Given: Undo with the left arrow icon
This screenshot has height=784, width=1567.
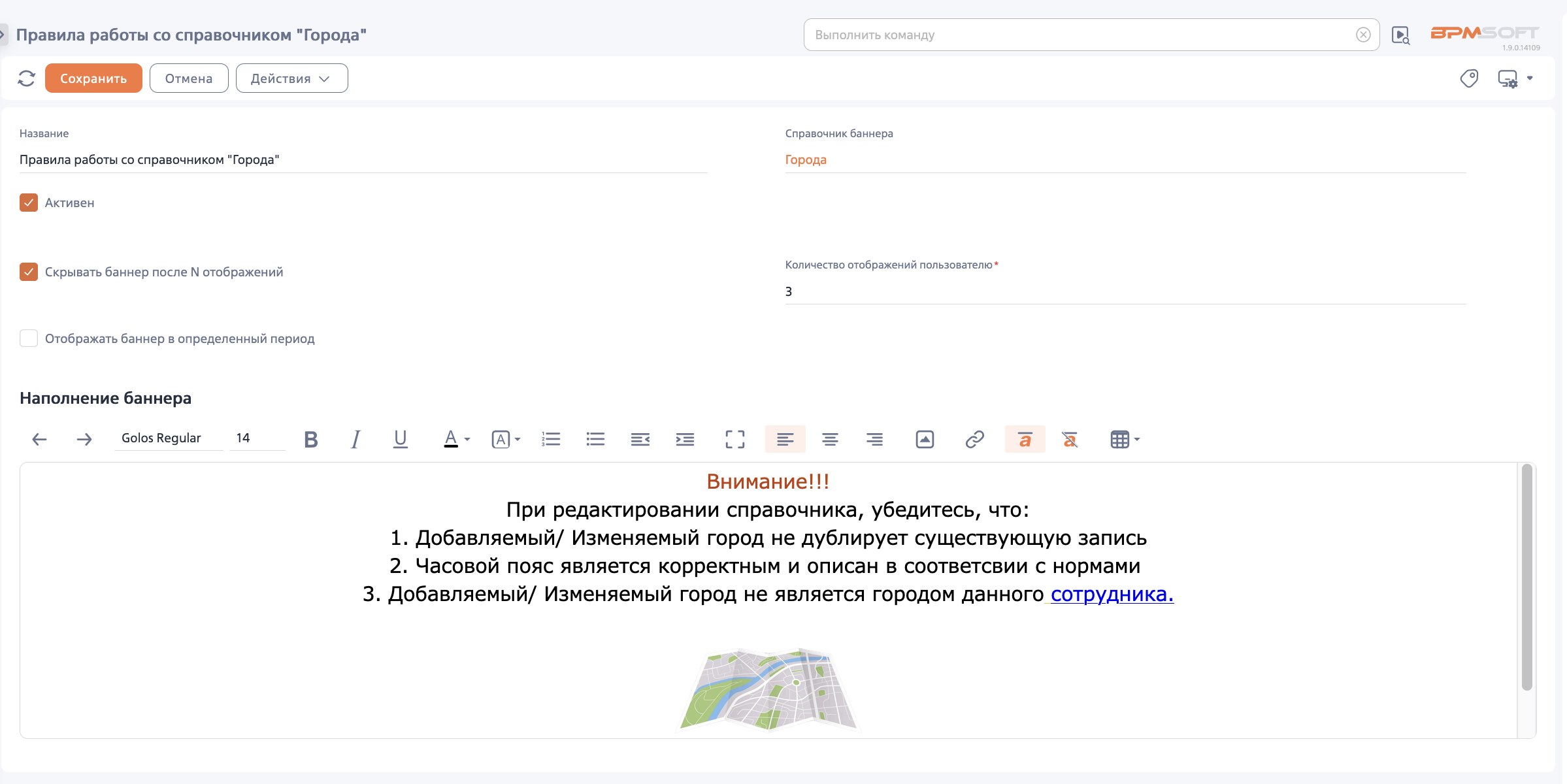Looking at the screenshot, I should 39,439.
